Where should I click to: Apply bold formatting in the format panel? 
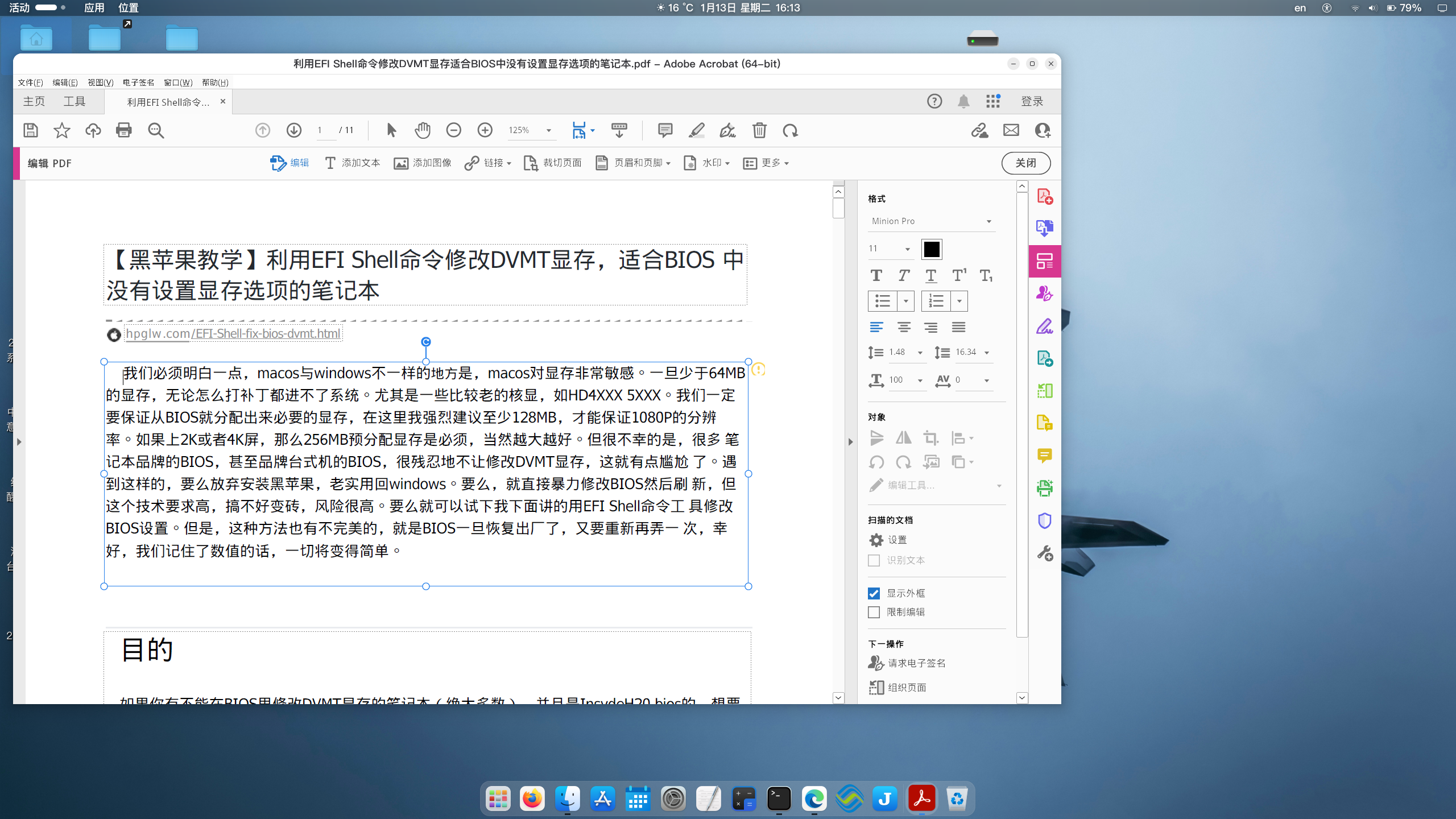pyautogui.click(x=876, y=275)
